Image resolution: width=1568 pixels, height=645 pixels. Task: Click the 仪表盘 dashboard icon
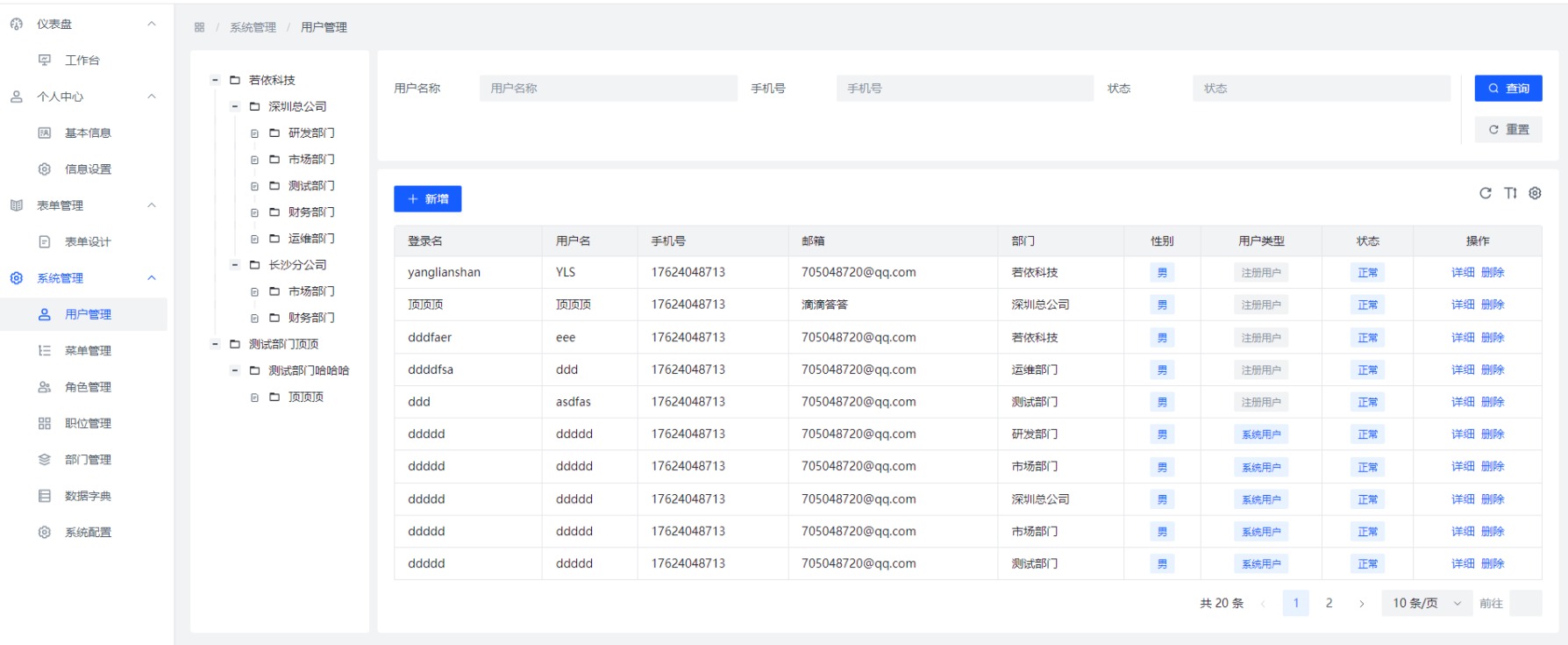[16, 24]
